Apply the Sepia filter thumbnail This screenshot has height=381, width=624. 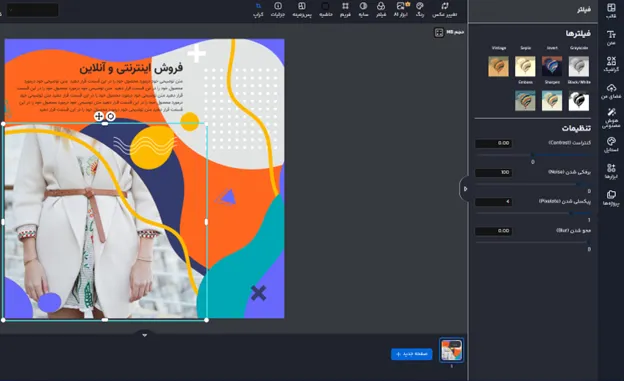pos(525,66)
